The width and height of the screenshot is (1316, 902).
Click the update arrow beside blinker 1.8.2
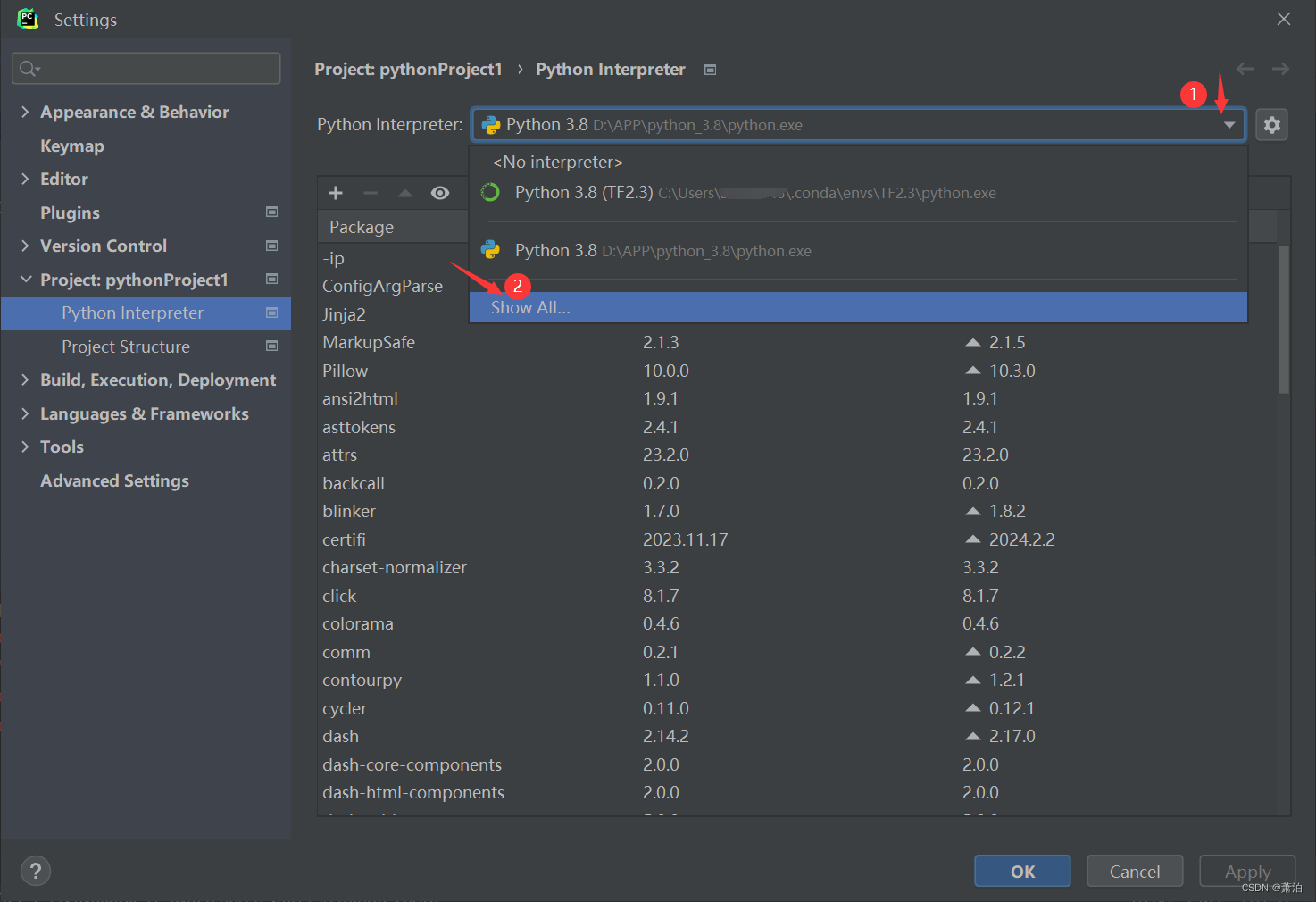pyautogui.click(x=973, y=511)
